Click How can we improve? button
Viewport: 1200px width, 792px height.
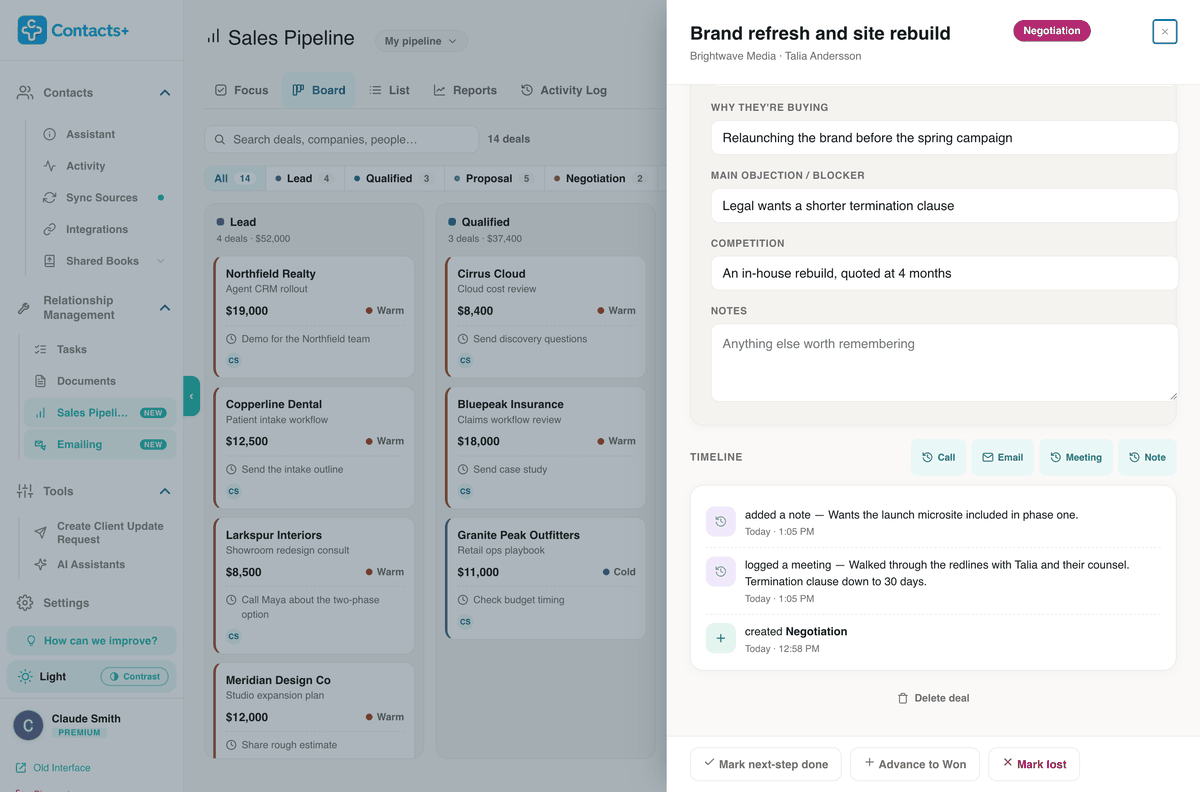click(91, 641)
